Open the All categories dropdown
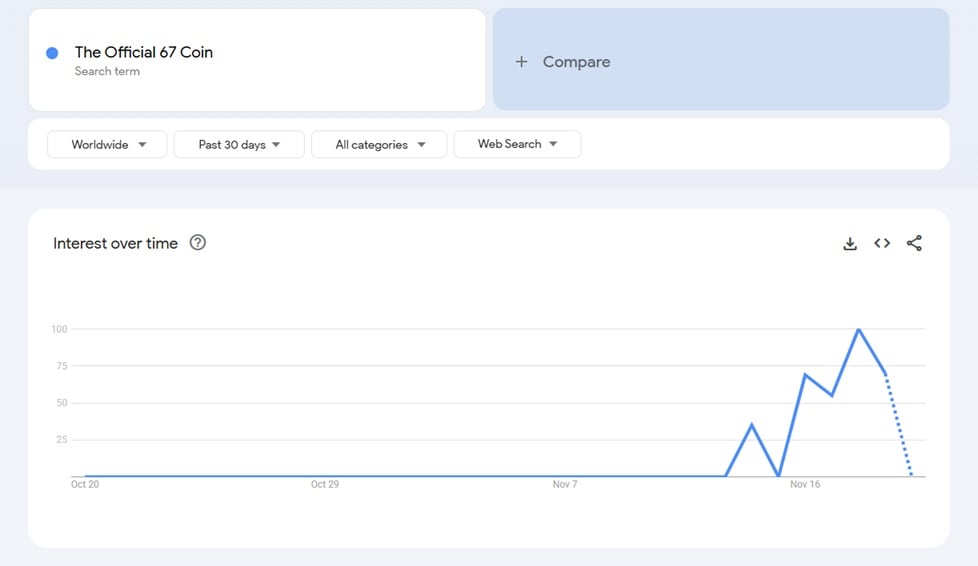Viewport: 978px width, 566px height. click(x=380, y=144)
